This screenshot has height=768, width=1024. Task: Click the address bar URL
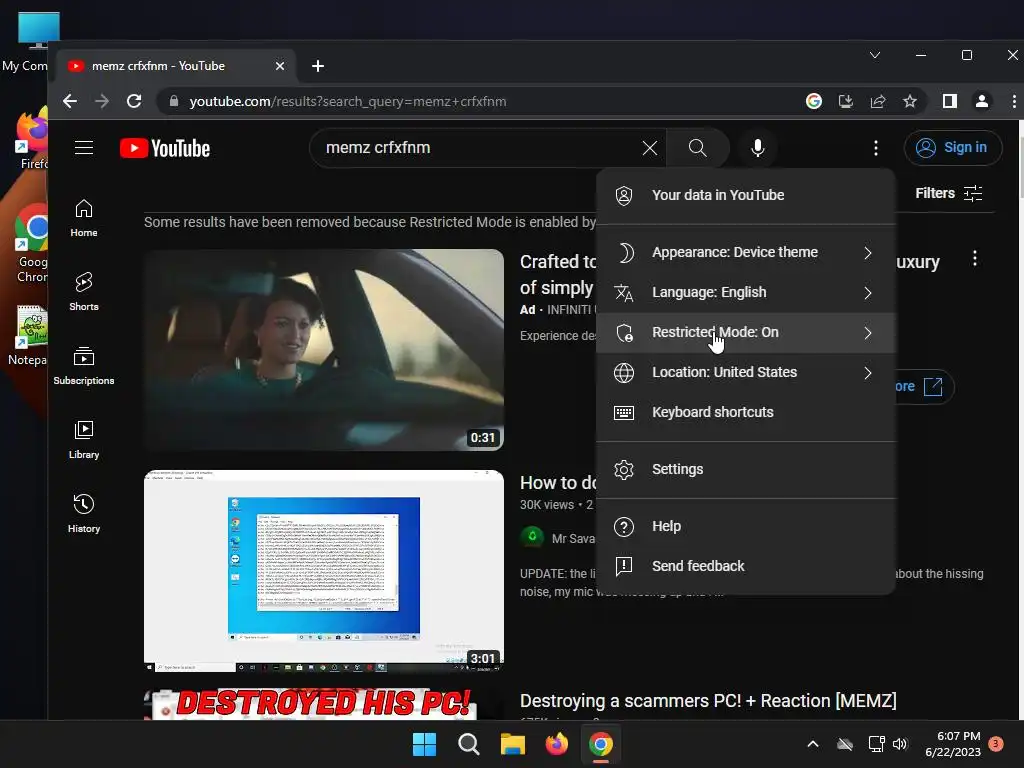[x=348, y=101]
